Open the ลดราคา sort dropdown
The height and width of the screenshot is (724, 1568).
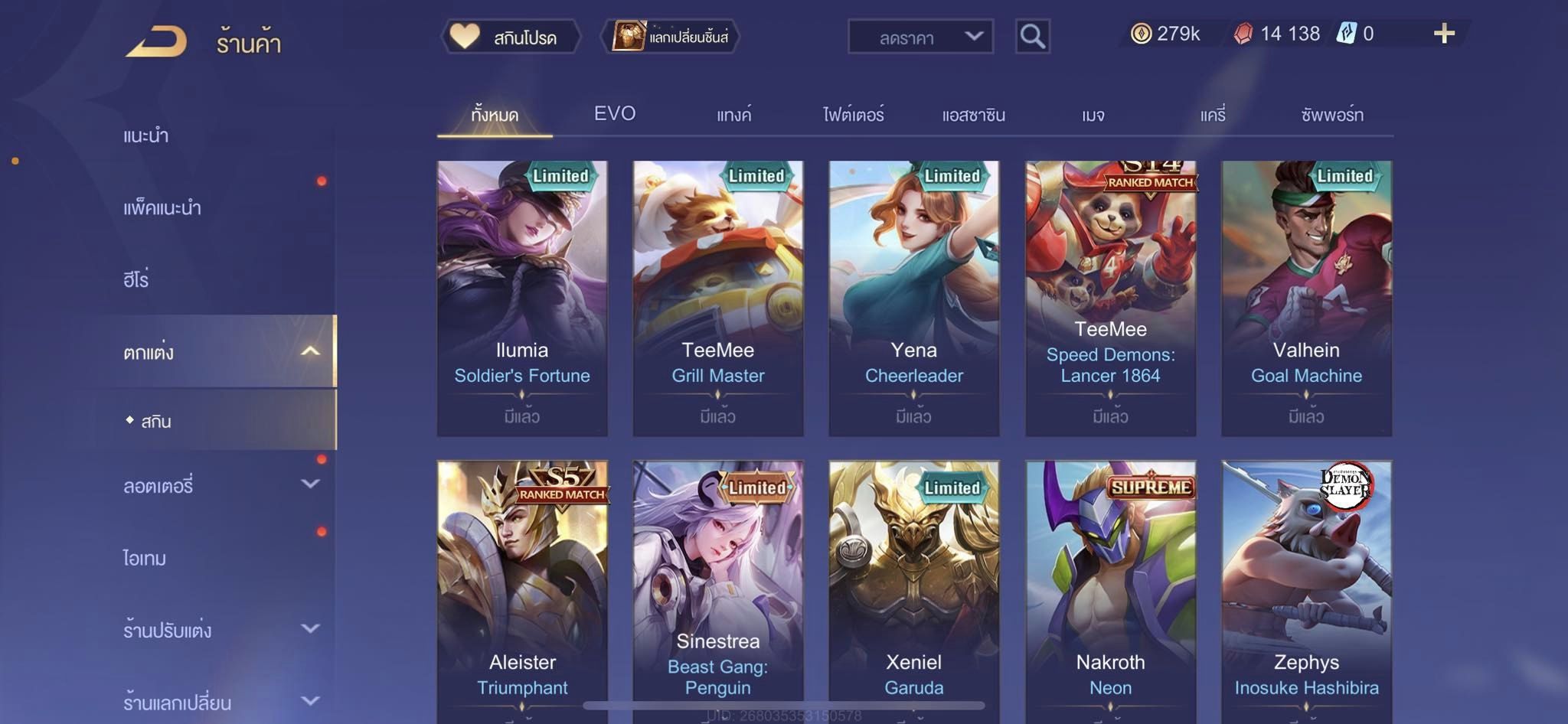coord(920,36)
